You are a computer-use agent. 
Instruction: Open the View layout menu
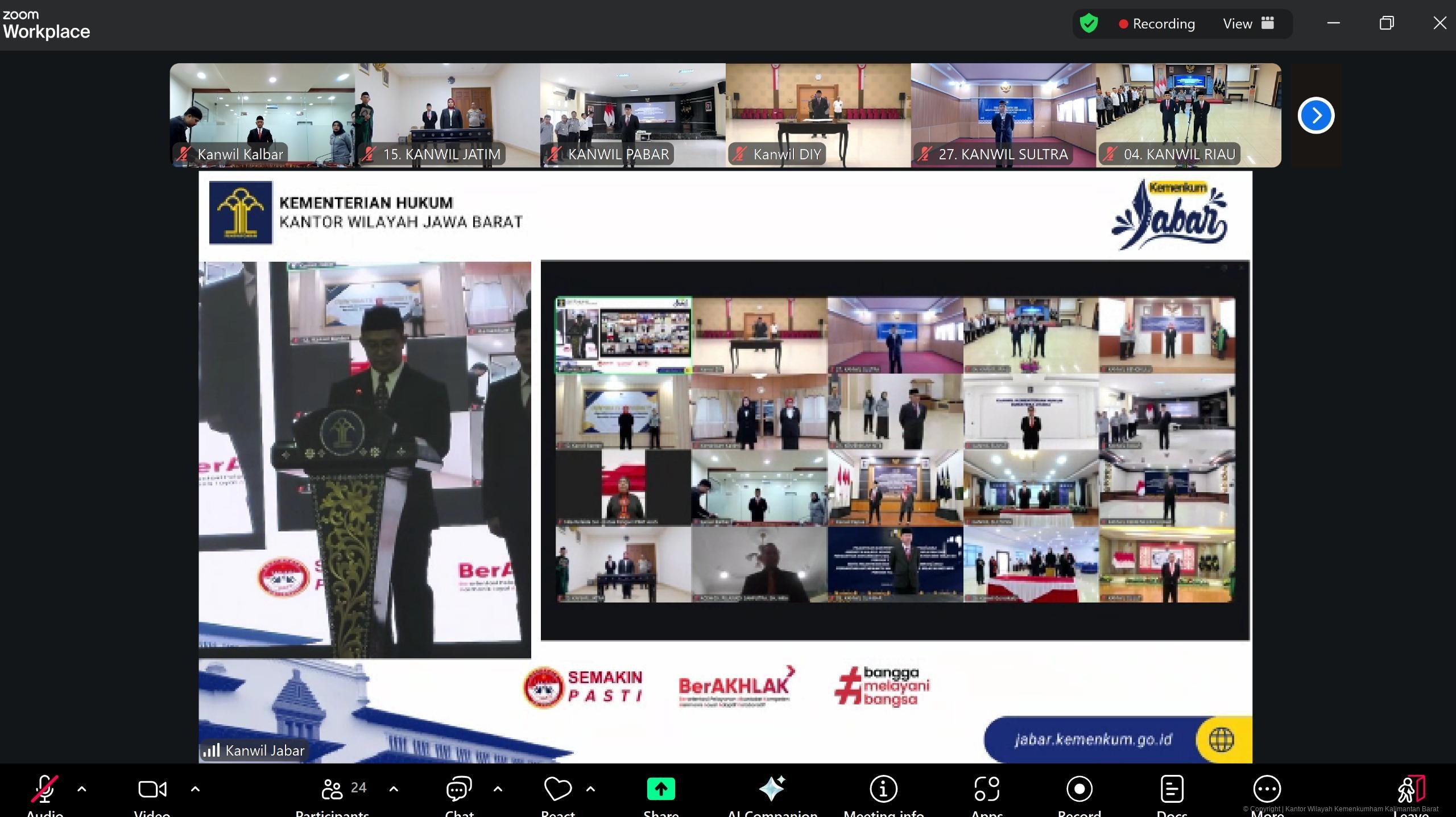click(x=1248, y=23)
